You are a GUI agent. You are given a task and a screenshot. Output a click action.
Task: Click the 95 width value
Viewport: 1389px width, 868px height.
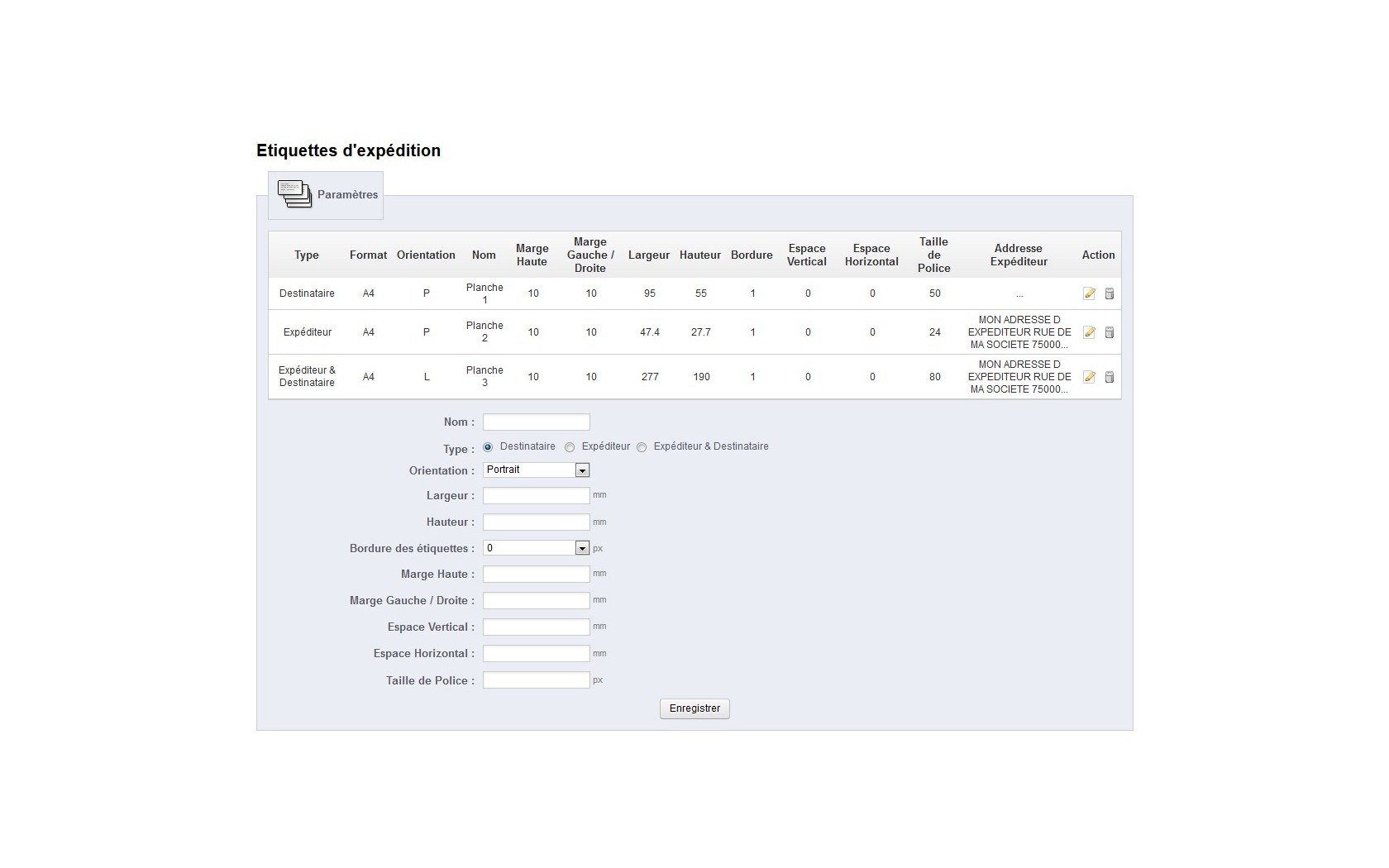pyautogui.click(x=650, y=293)
